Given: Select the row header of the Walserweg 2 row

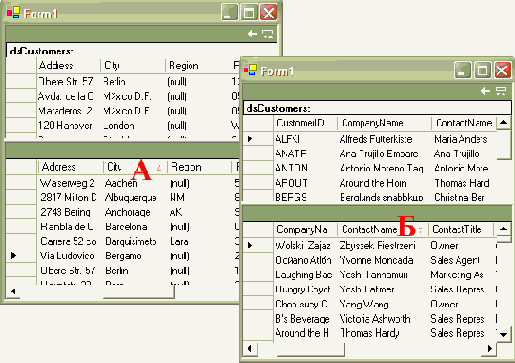Looking at the screenshot, I should tap(22, 183).
